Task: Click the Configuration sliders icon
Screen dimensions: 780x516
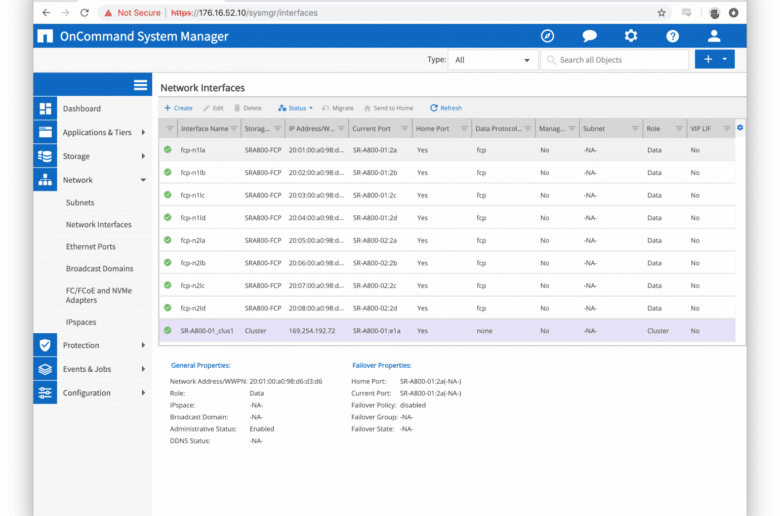Action: coord(45,393)
